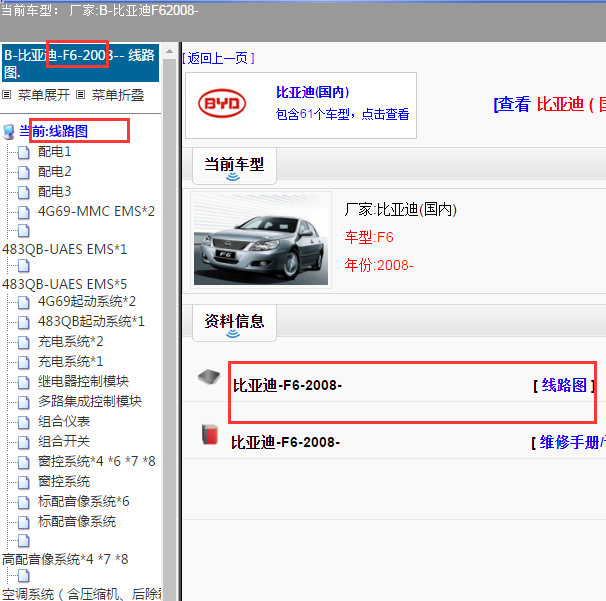Viewport: 606px width, 601px height.
Task: Click the gray chip icon for 线路图 row
Action: 209,376
